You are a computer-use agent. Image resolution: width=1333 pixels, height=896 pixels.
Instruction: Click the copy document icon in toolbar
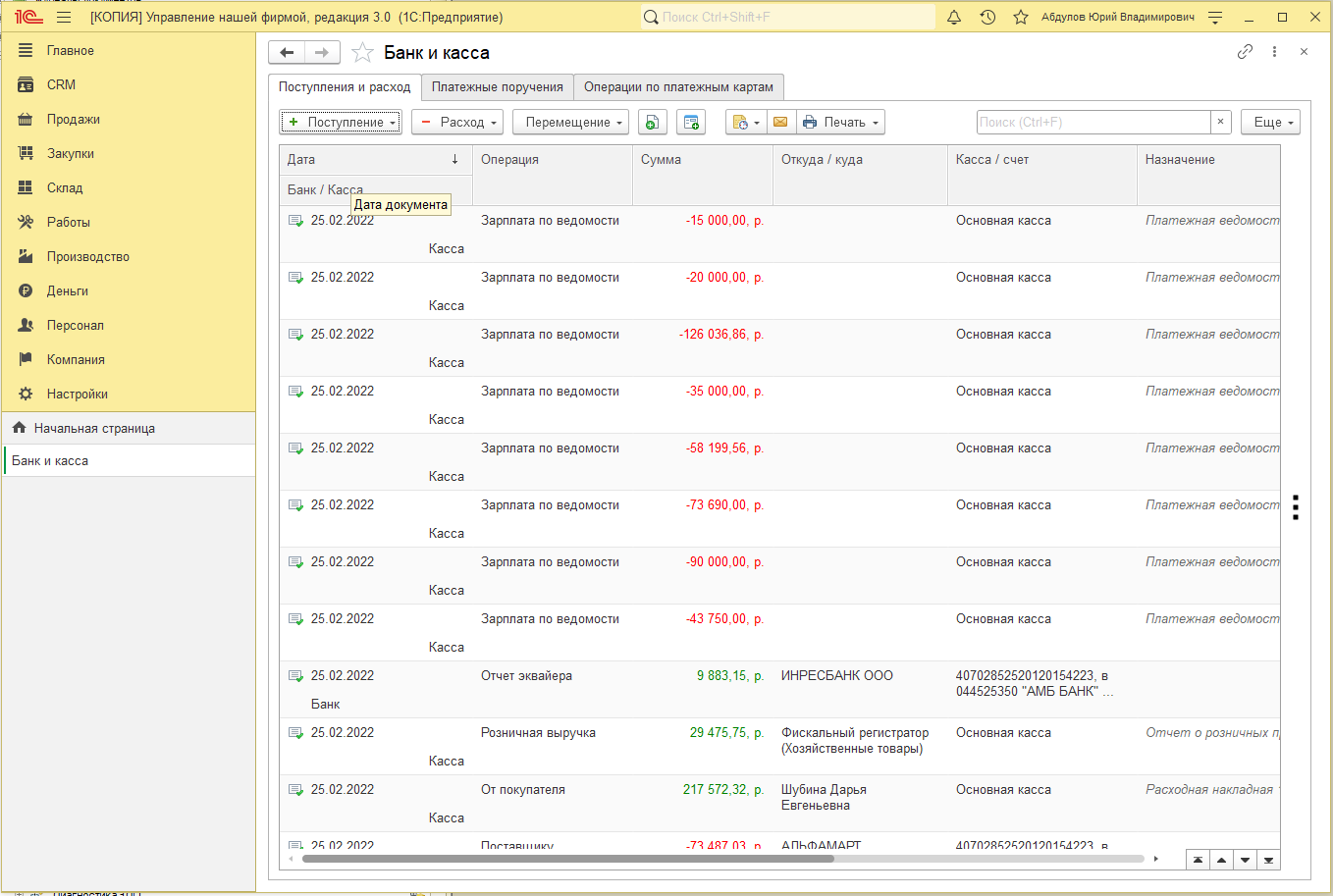[x=652, y=122]
